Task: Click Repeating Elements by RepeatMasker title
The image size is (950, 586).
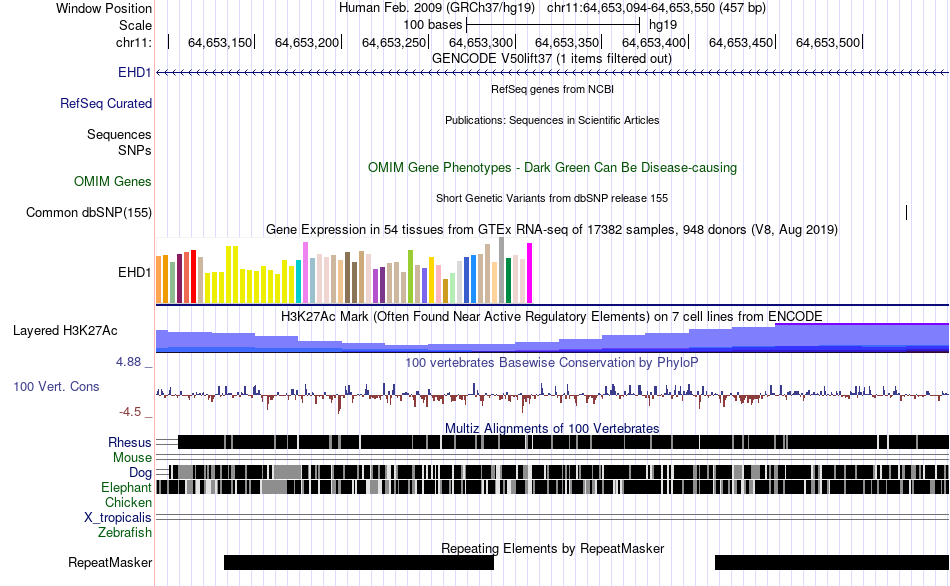Action: point(553,548)
